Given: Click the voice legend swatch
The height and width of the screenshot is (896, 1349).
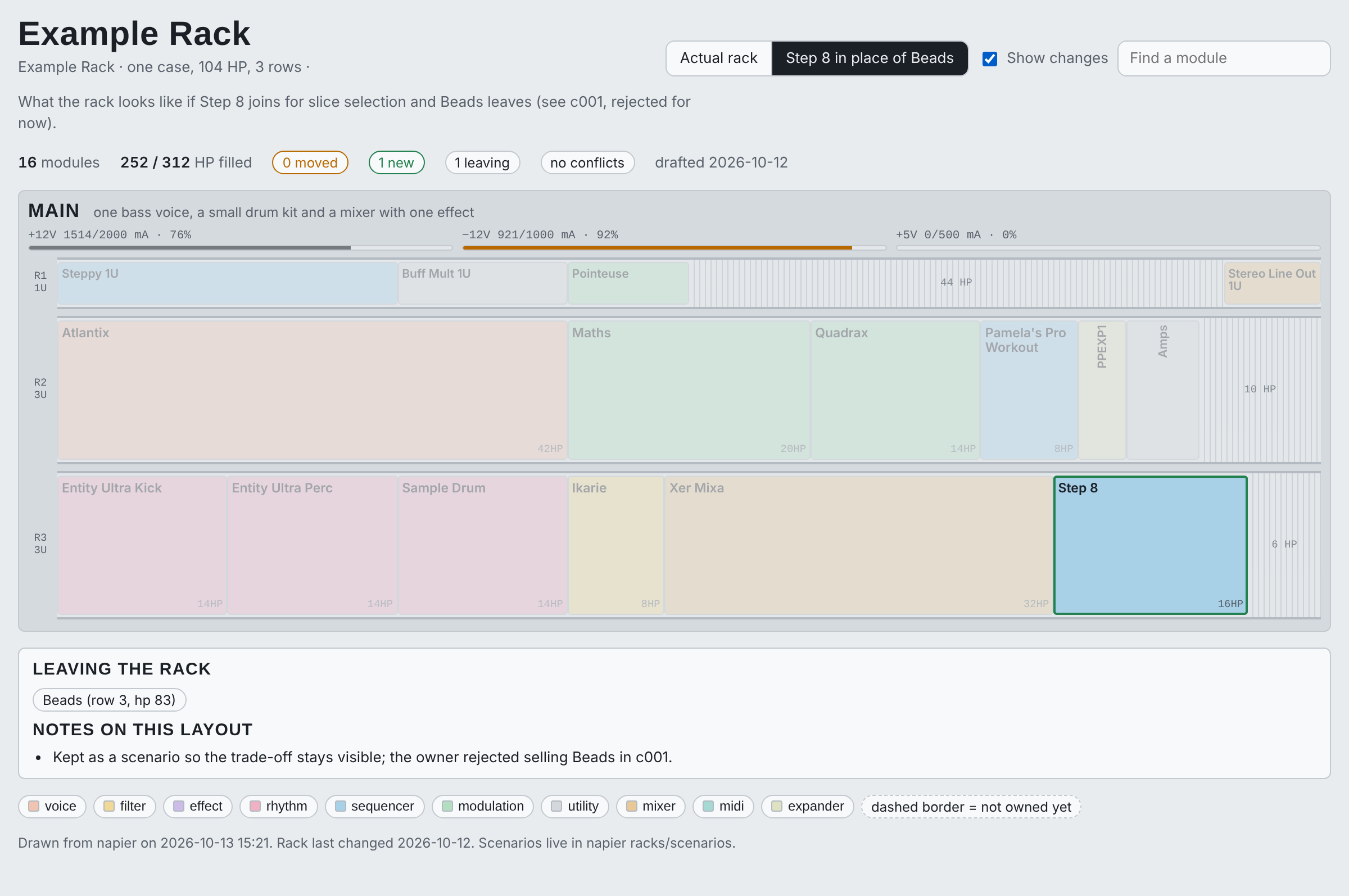Looking at the screenshot, I should 34,806.
